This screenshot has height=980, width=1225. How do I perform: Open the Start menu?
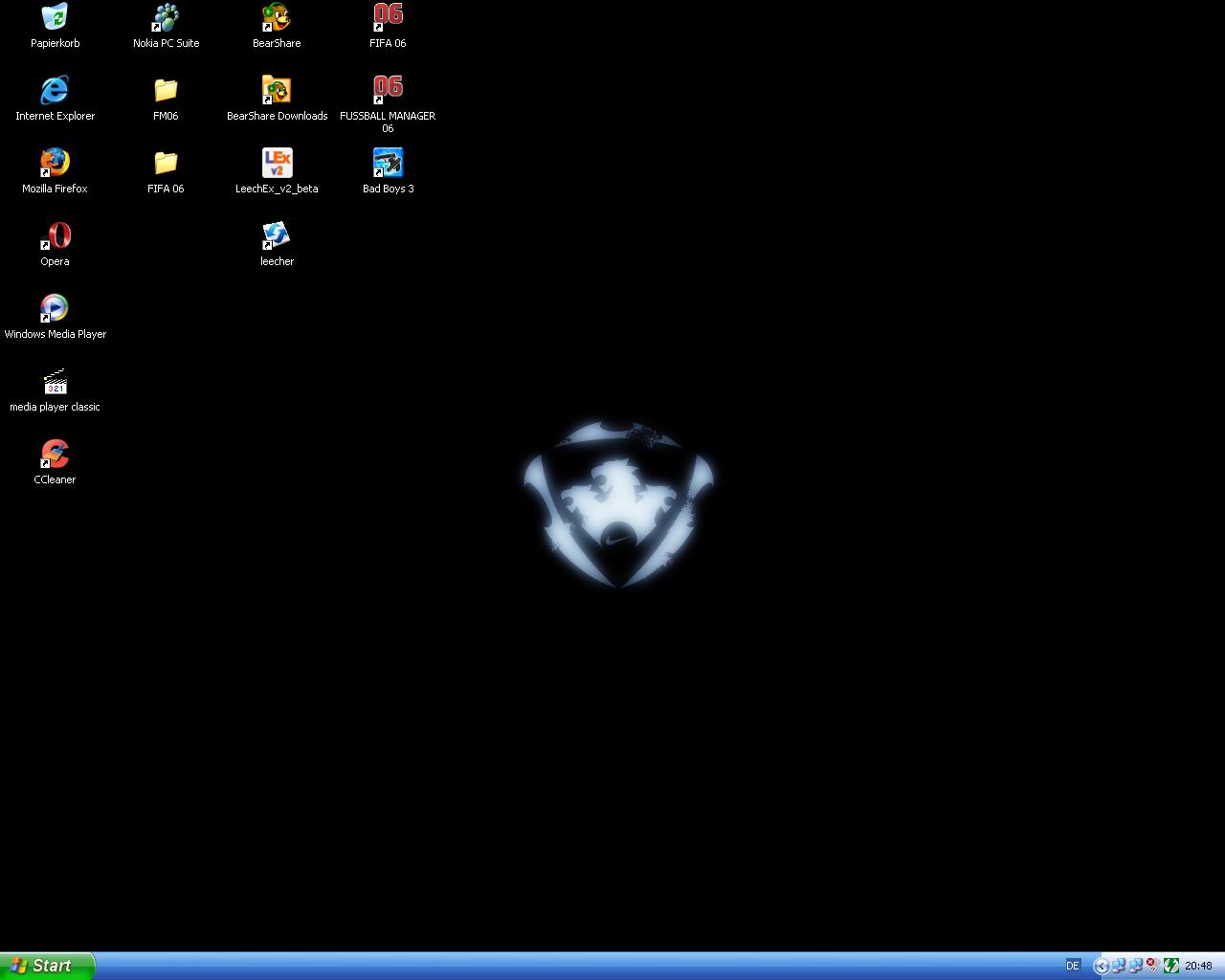click(48, 966)
